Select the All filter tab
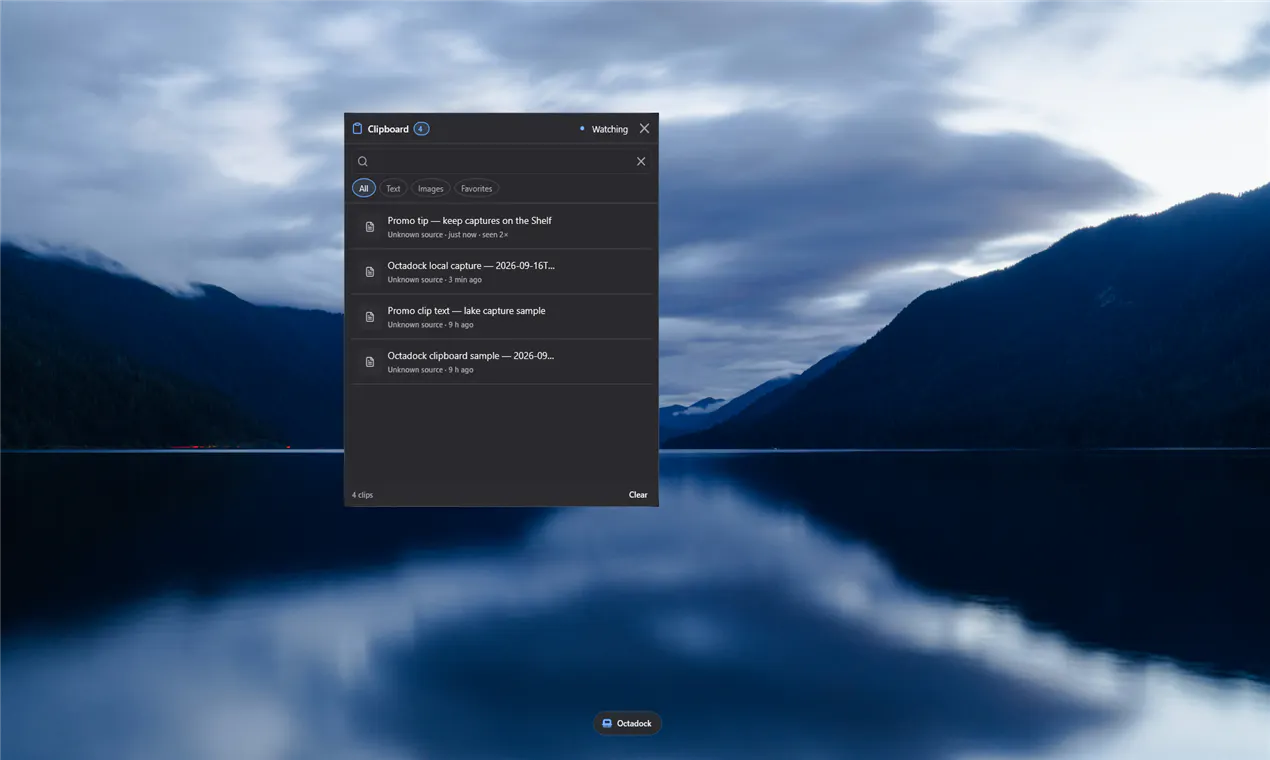The width and height of the screenshot is (1270, 760). 364,188
